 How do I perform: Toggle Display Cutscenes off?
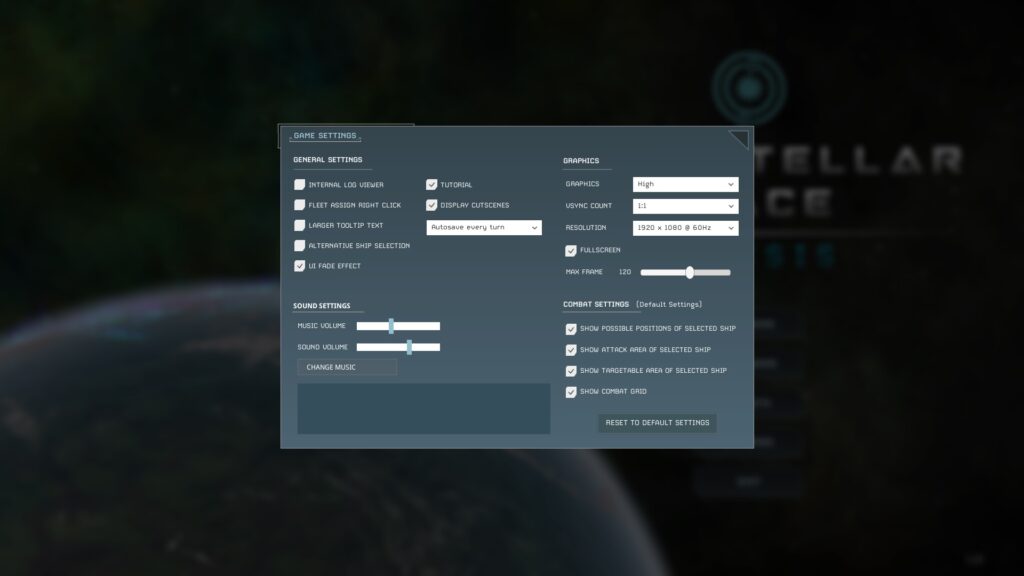click(432, 205)
